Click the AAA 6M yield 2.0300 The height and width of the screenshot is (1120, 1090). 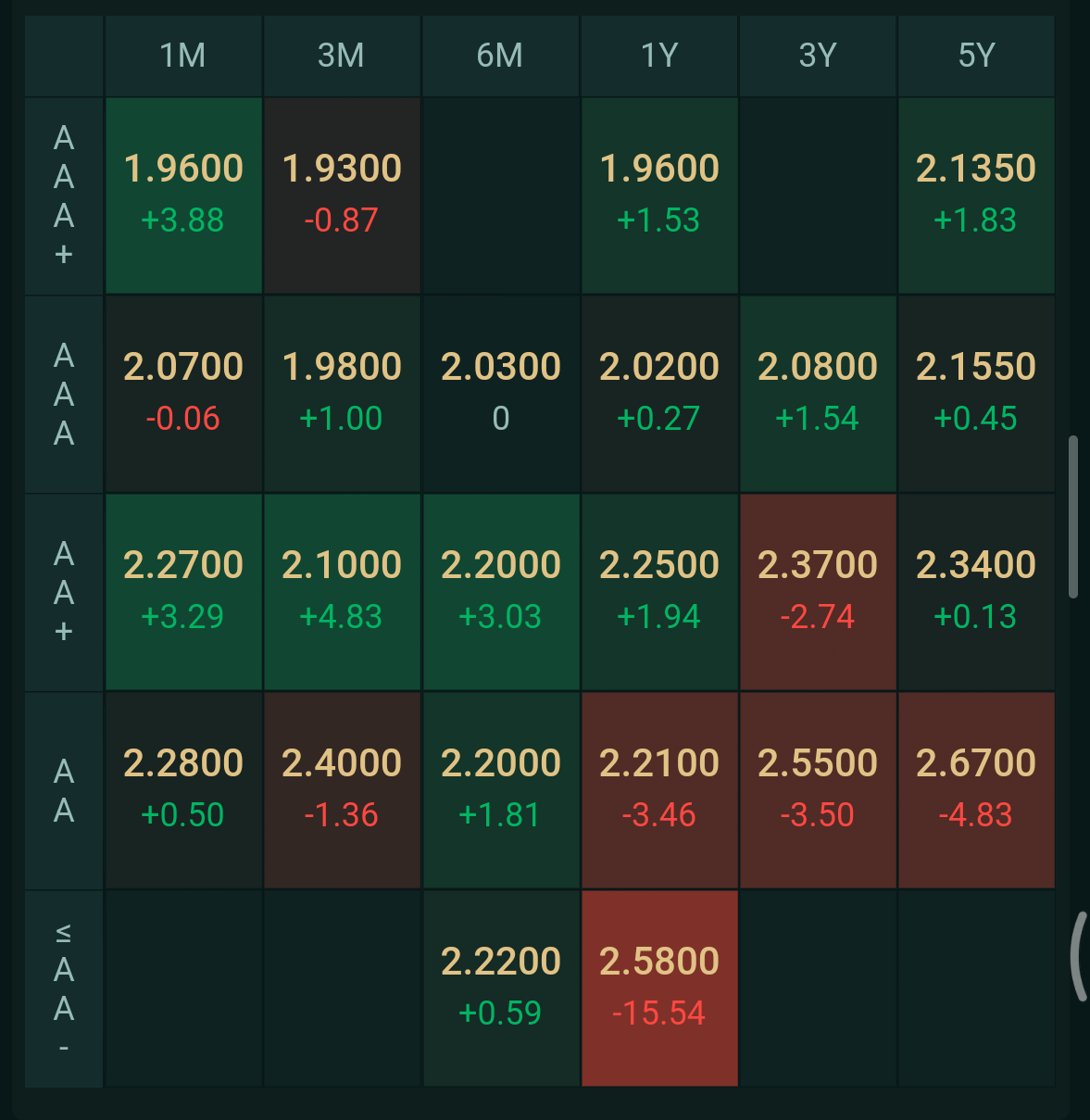tap(501, 394)
